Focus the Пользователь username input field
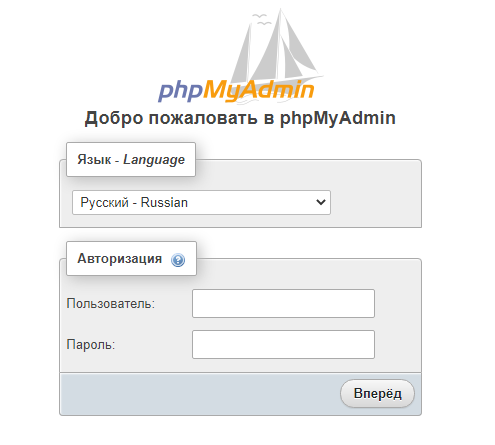 (283, 303)
